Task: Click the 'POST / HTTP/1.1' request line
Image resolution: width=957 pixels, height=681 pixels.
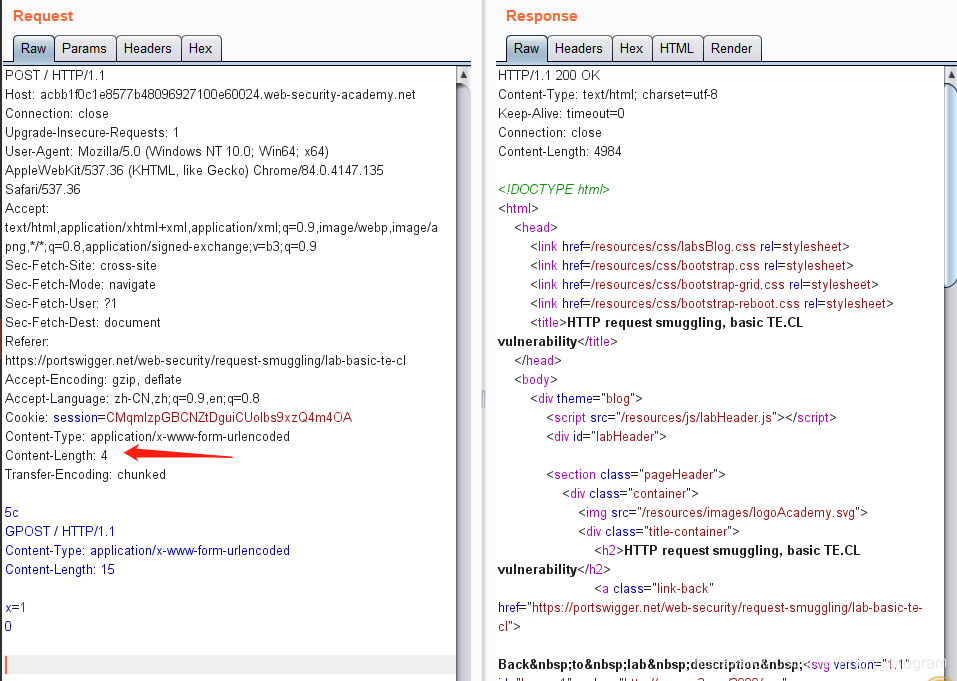Action: 55,76
